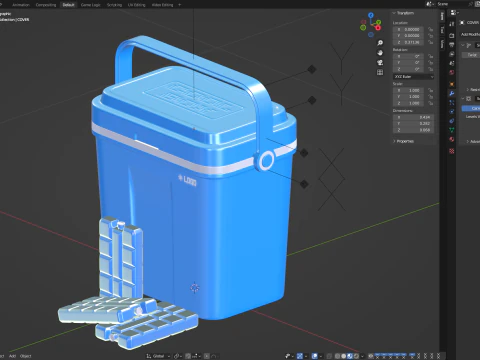The height and width of the screenshot is (360, 480).
Task: Expand the Advanced section in modifier
Action: 473,141
